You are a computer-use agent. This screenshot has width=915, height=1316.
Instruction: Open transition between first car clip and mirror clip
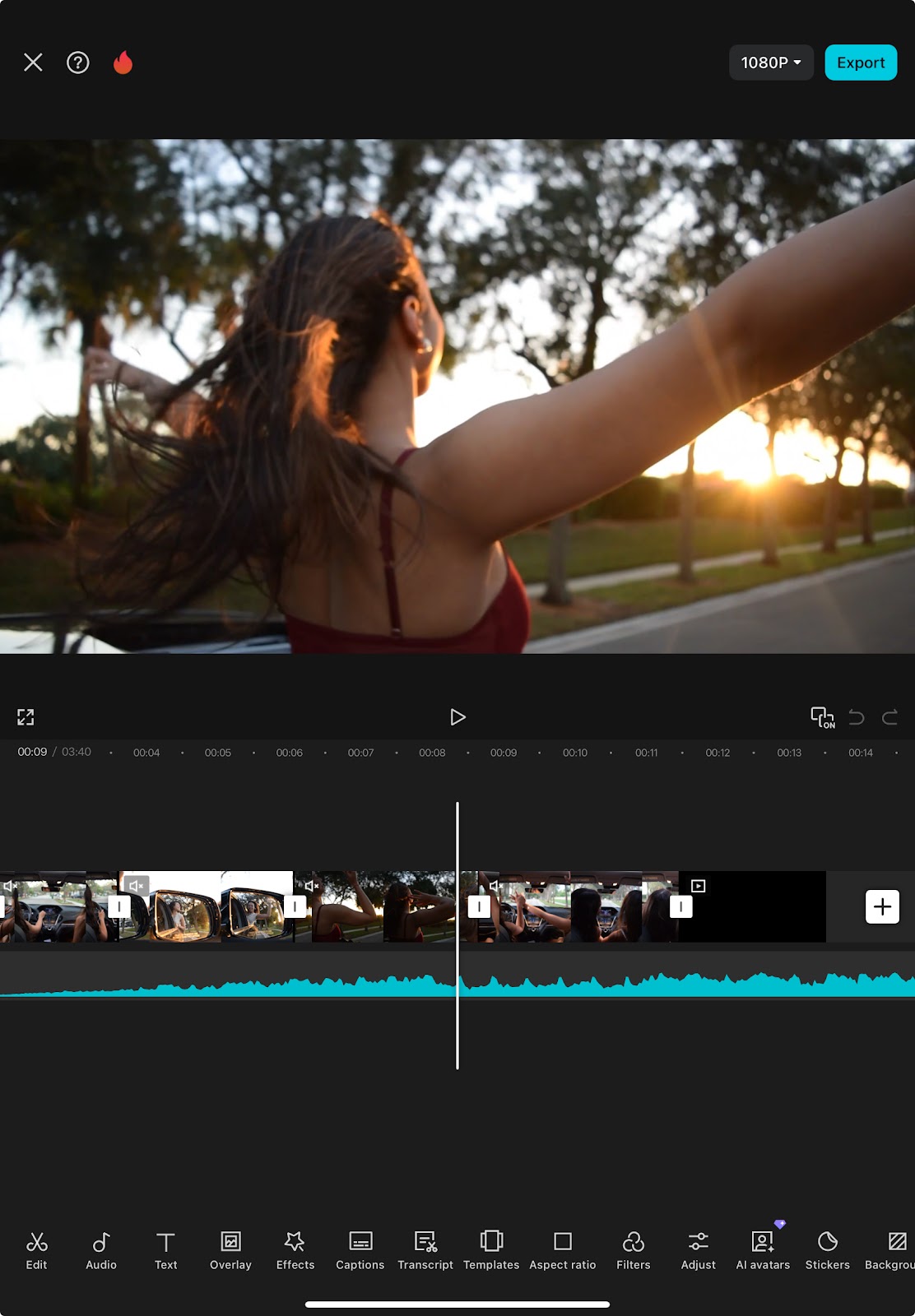(x=119, y=906)
